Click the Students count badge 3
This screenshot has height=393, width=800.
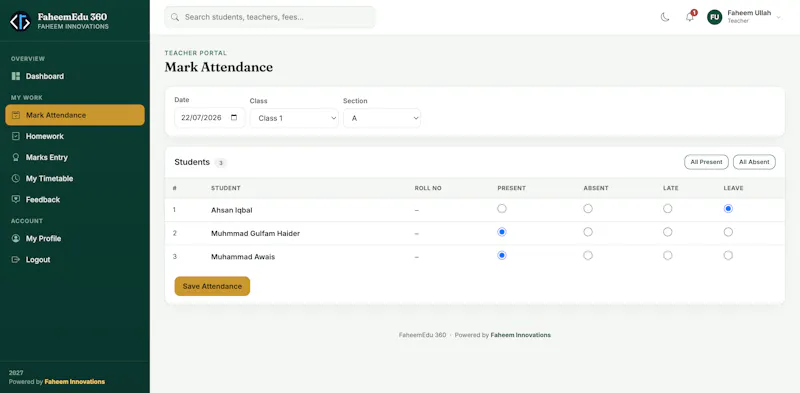tap(220, 163)
